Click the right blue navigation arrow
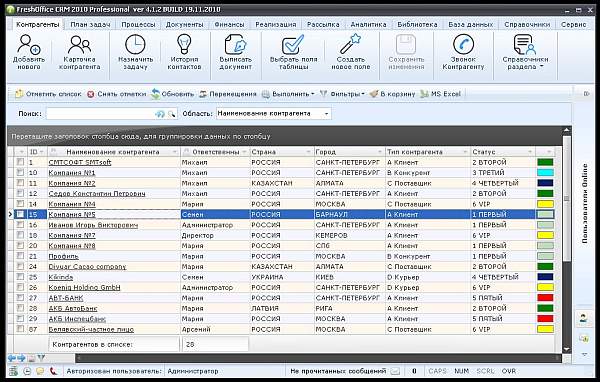Screen dimensions: 600x382 pos(21,358)
